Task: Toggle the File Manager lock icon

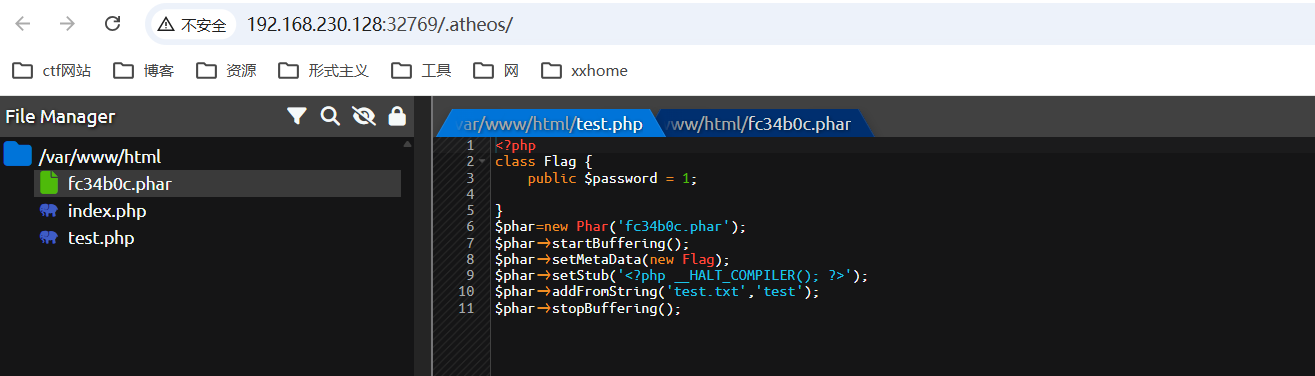Action: pyautogui.click(x=397, y=116)
